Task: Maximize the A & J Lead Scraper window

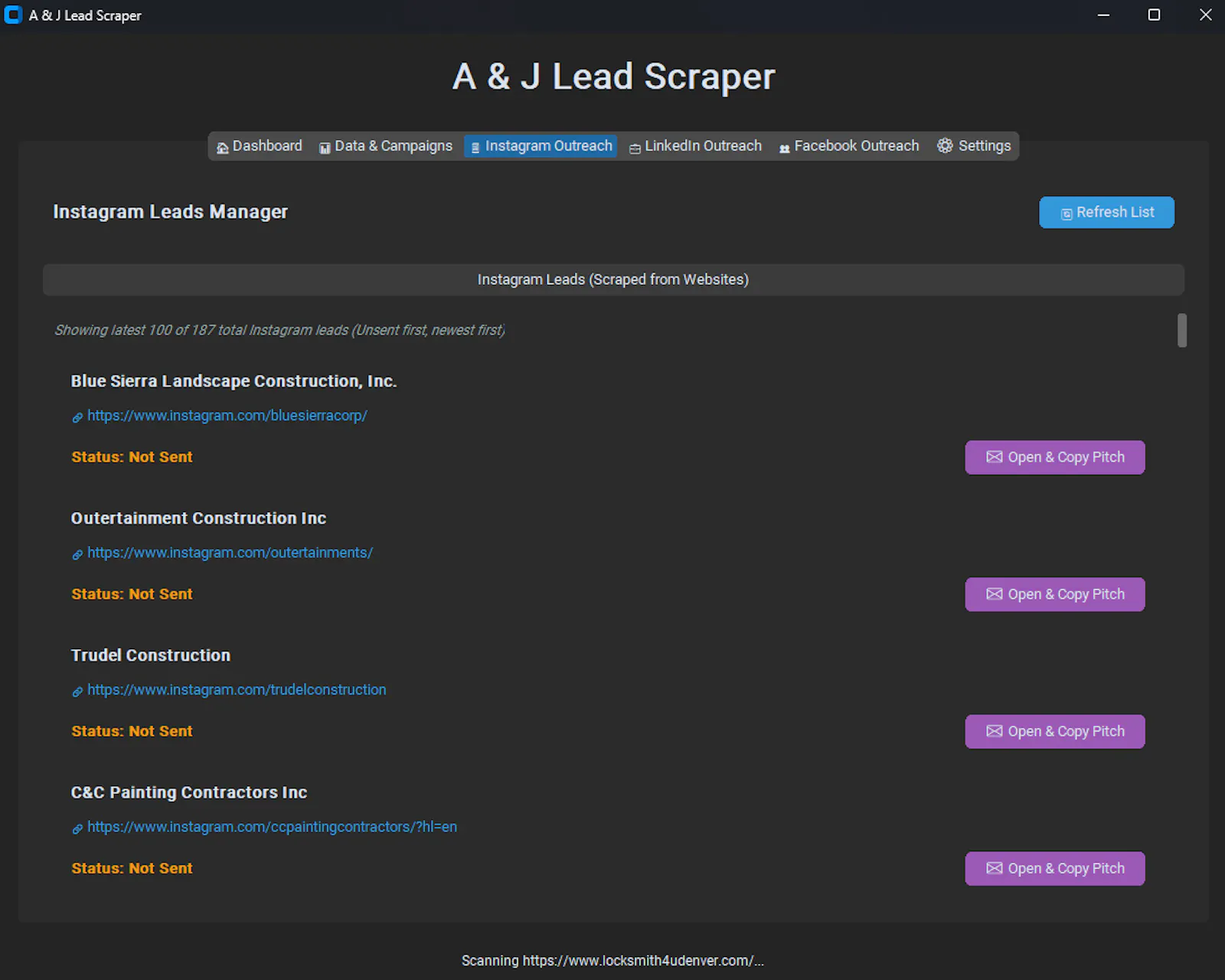Action: coord(1154,15)
